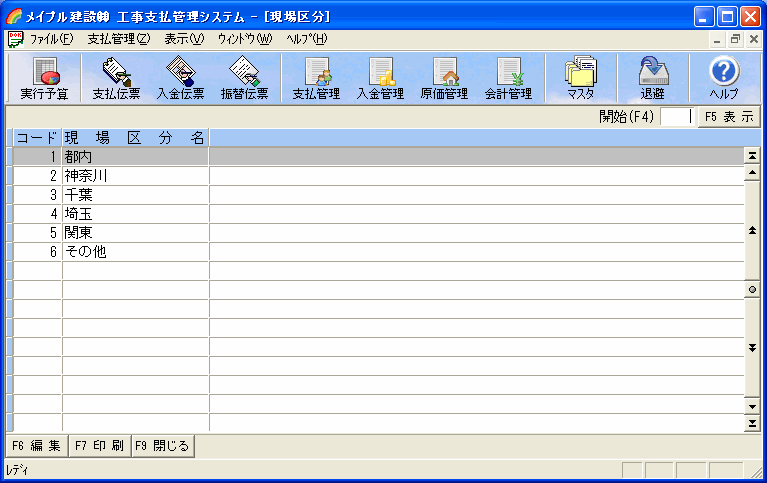
Task: Click the 入金管理 deposit management icon
Action: 380,78
